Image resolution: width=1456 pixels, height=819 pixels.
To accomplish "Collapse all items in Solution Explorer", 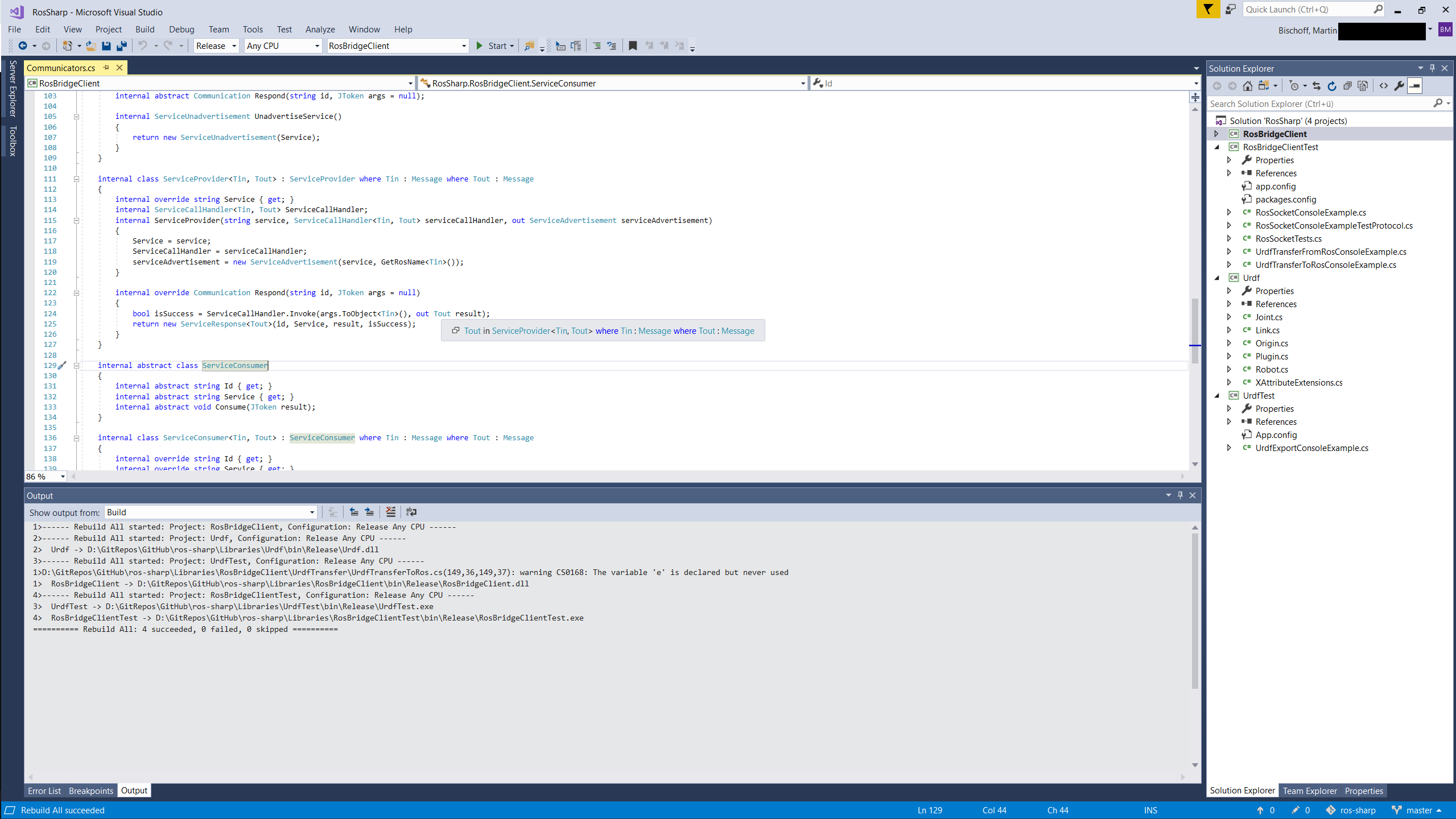I will 1347,85.
